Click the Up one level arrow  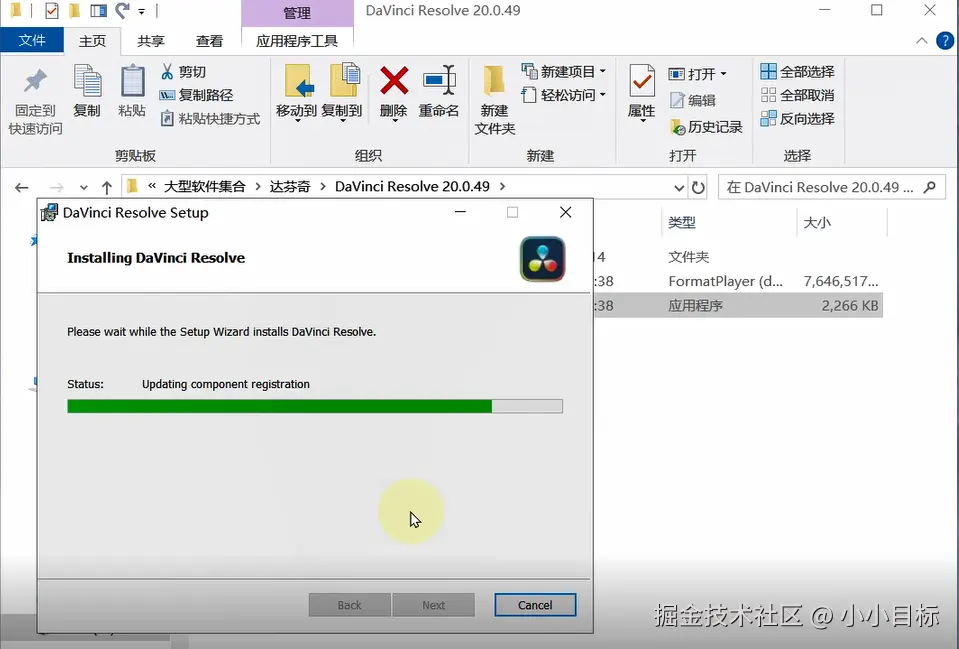[x=107, y=187]
